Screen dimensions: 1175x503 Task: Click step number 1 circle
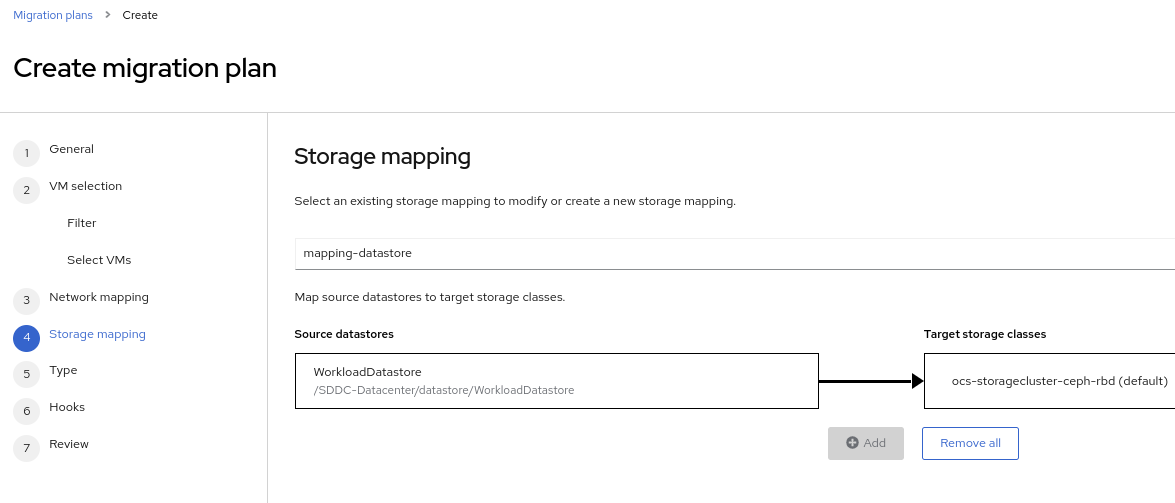(x=26, y=153)
